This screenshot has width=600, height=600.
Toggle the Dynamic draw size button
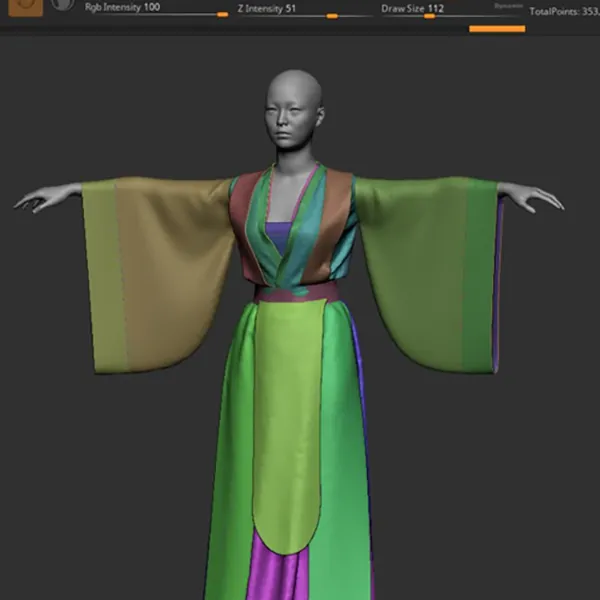click(508, 6)
